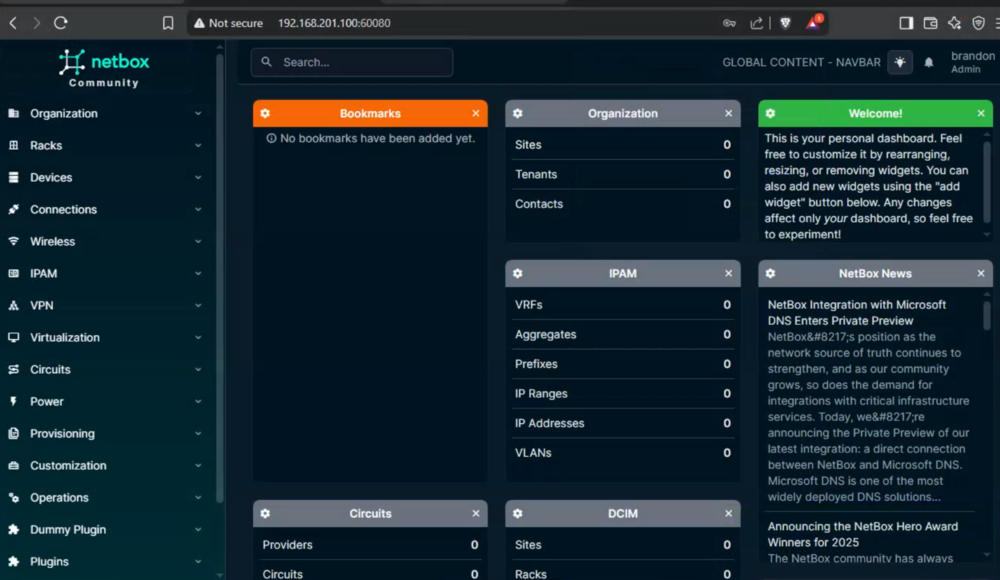Expand the Organization sidebar menu
This screenshot has width=1000, height=580.
(x=105, y=114)
